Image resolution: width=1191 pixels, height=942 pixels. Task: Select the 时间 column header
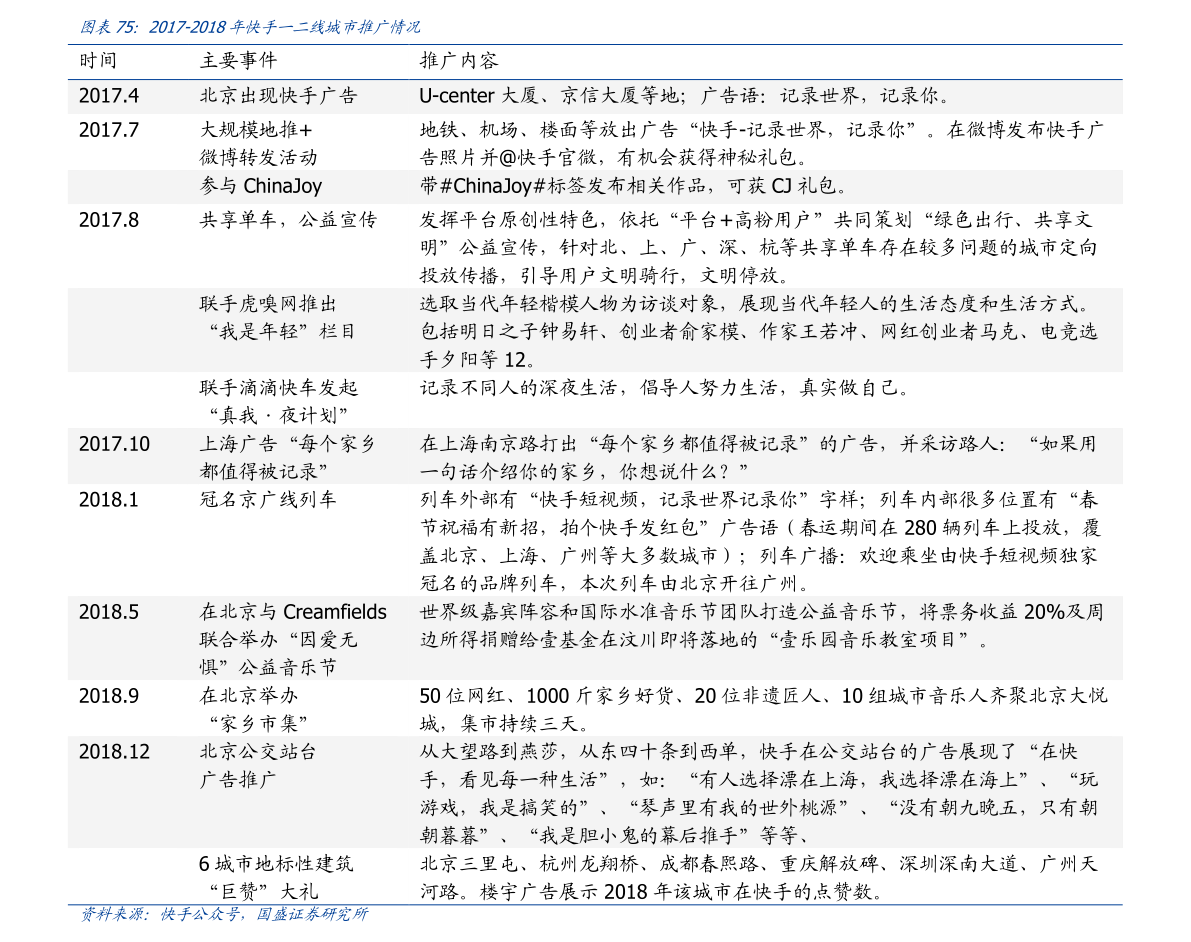(97, 61)
